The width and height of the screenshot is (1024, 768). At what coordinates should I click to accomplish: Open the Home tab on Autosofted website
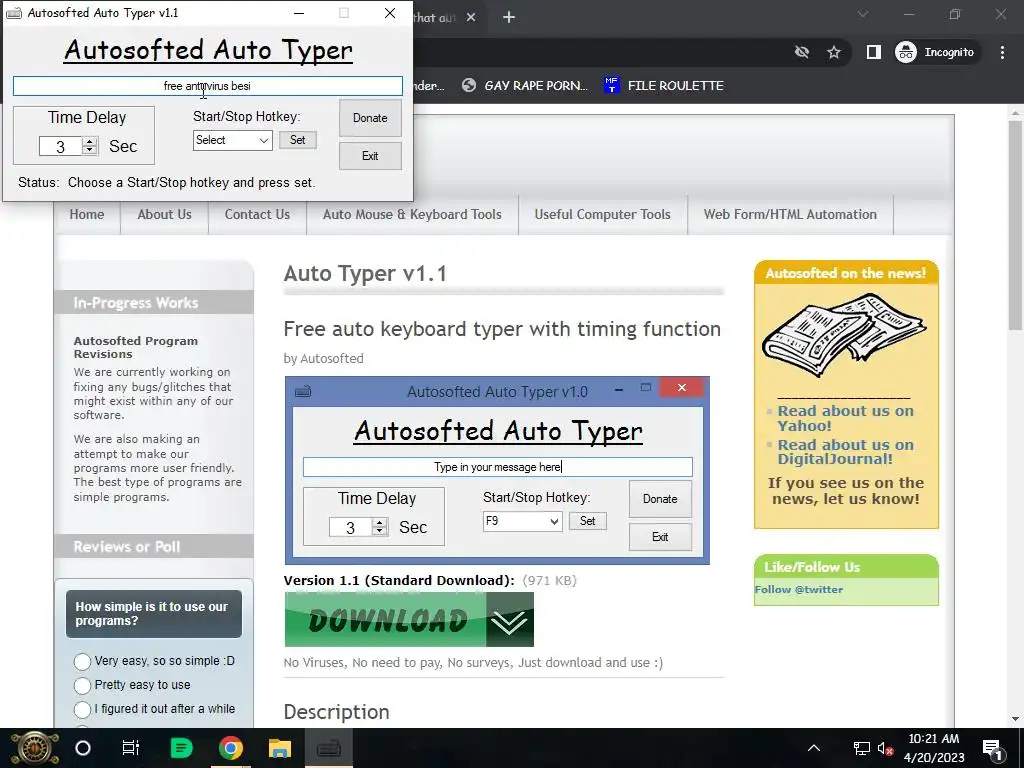point(87,214)
